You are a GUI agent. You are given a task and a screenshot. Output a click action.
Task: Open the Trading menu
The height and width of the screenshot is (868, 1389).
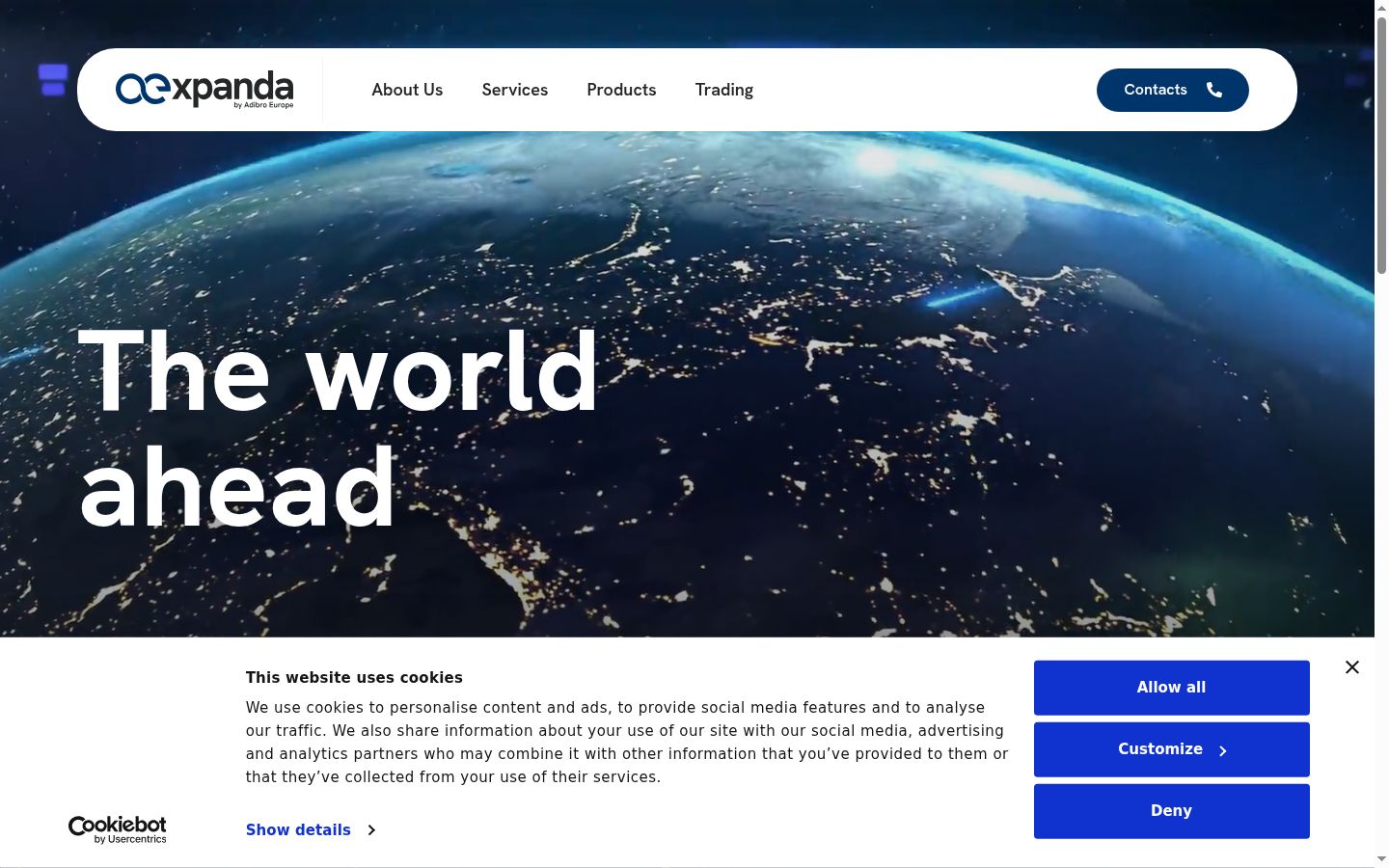click(x=724, y=90)
